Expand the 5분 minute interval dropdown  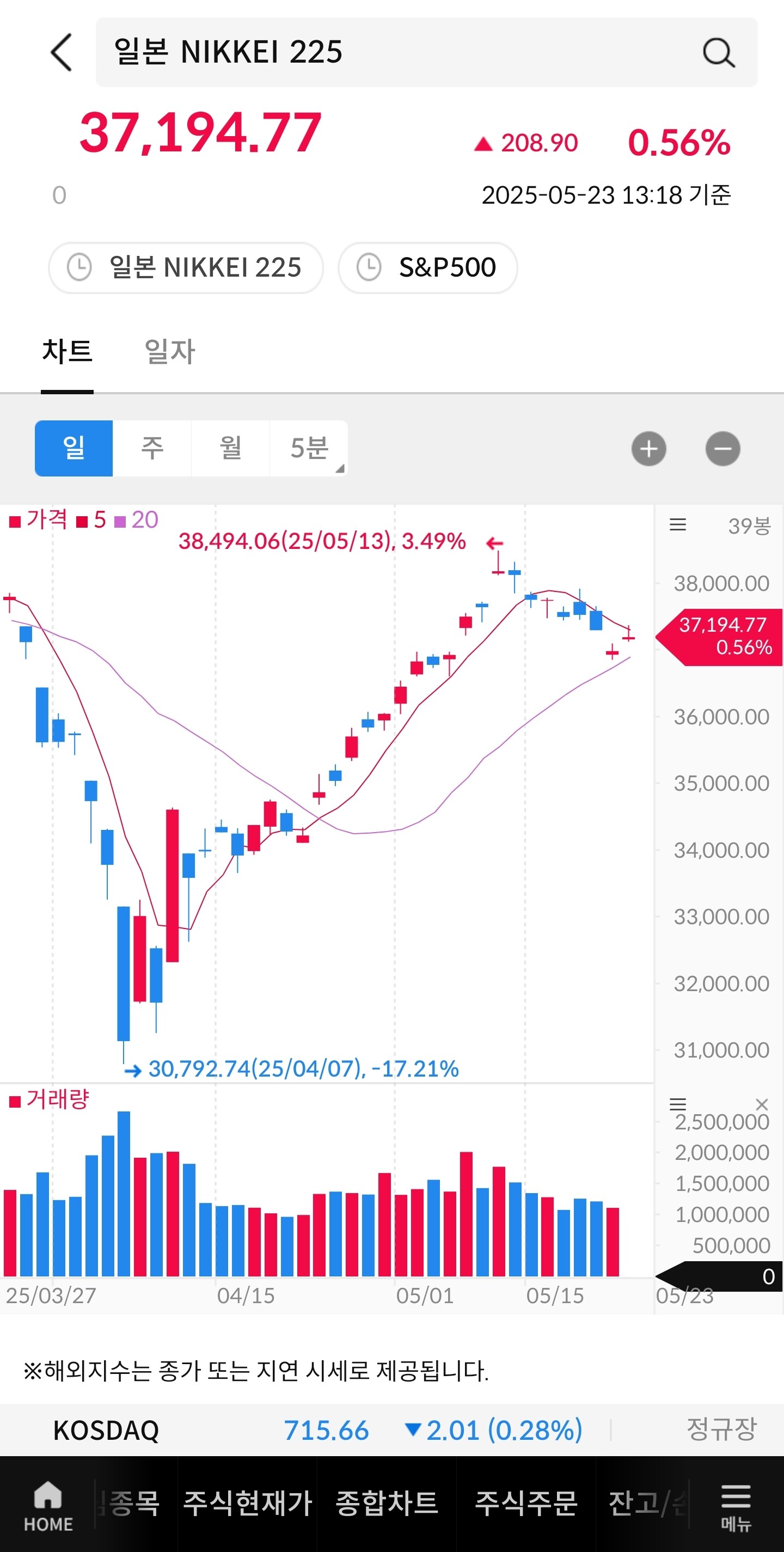(309, 449)
